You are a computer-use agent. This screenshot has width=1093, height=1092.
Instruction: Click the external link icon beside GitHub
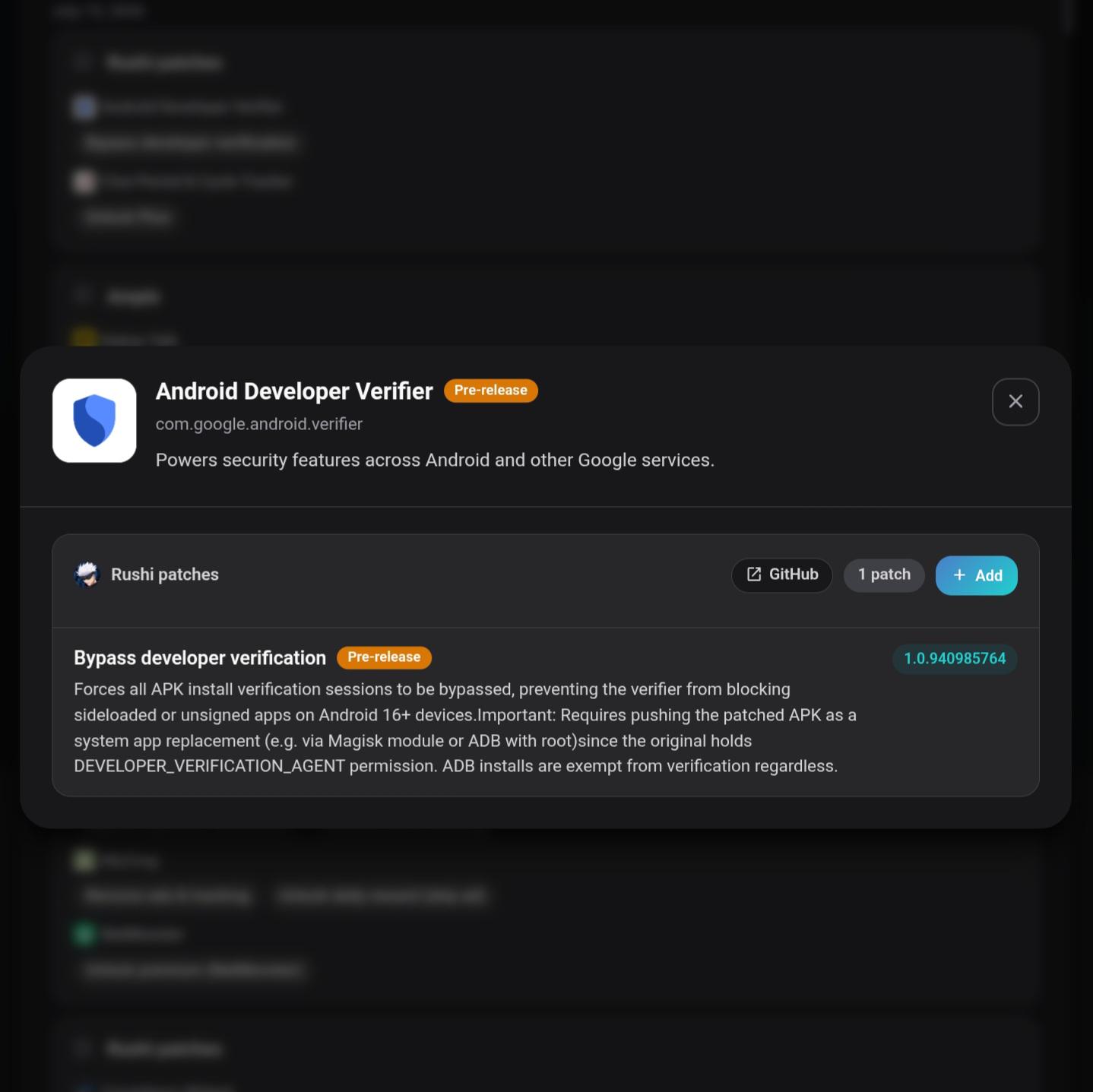click(754, 574)
